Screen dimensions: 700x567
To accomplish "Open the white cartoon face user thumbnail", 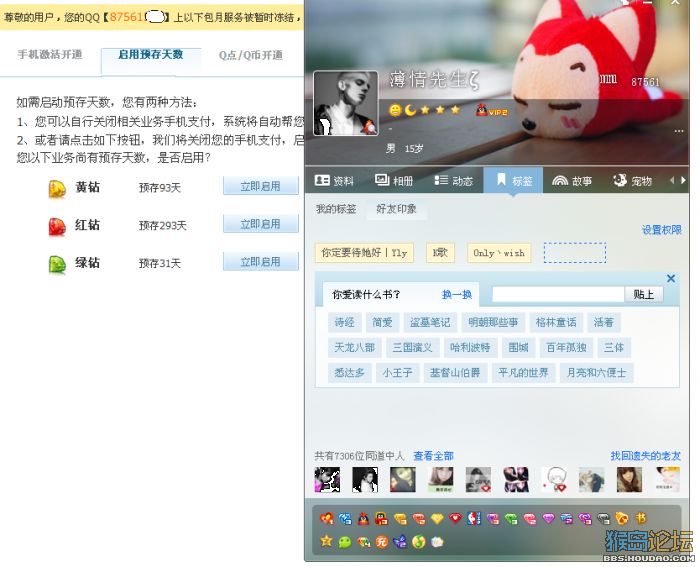I will pos(554,480).
